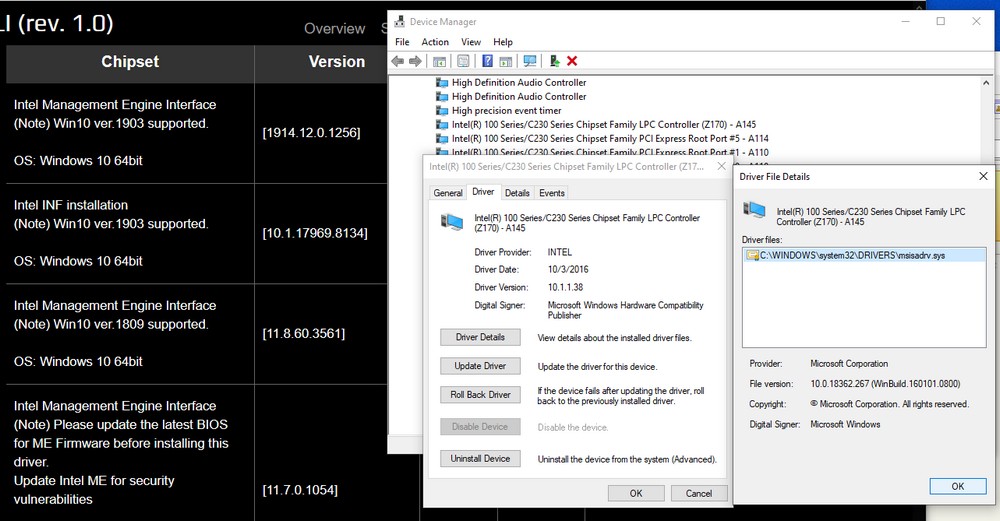Open the View menu in Device Manager

click(471, 42)
